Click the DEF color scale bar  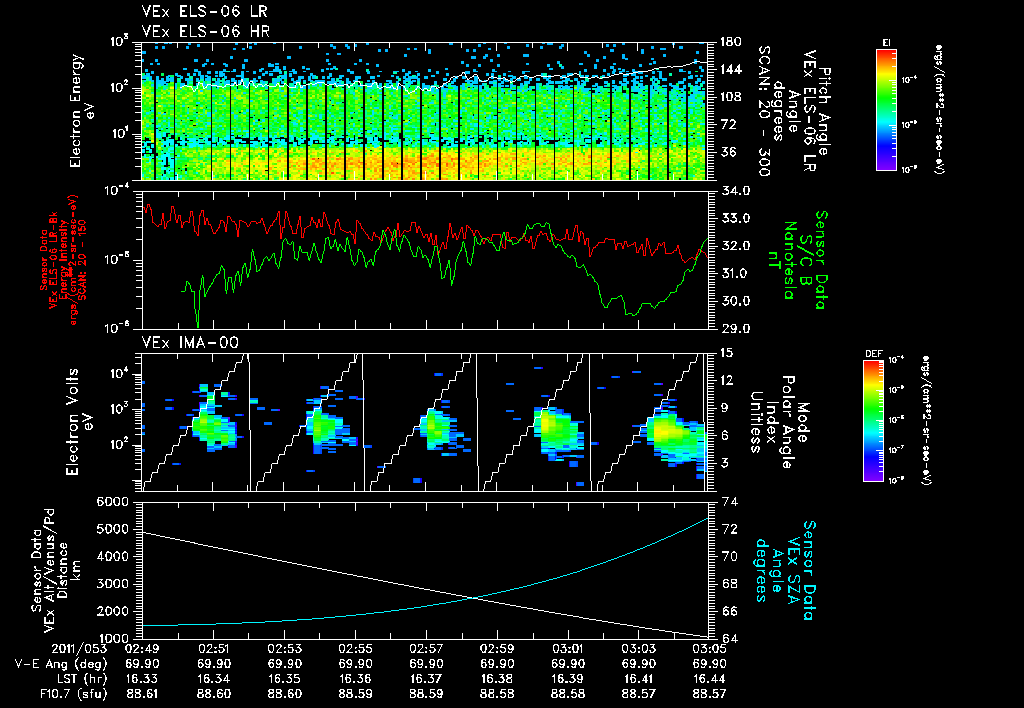tap(872, 419)
